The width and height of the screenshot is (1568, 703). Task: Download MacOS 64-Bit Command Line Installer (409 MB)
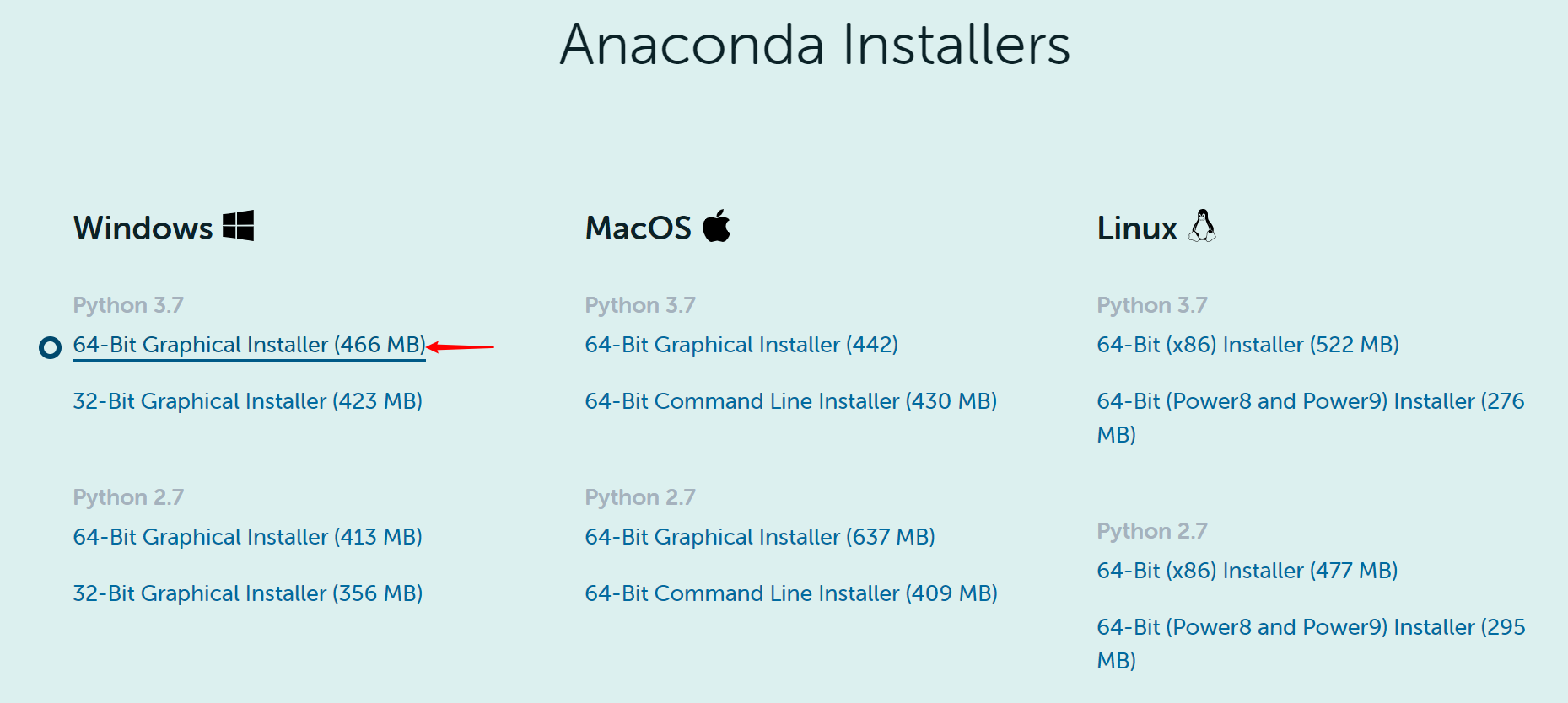point(791,593)
